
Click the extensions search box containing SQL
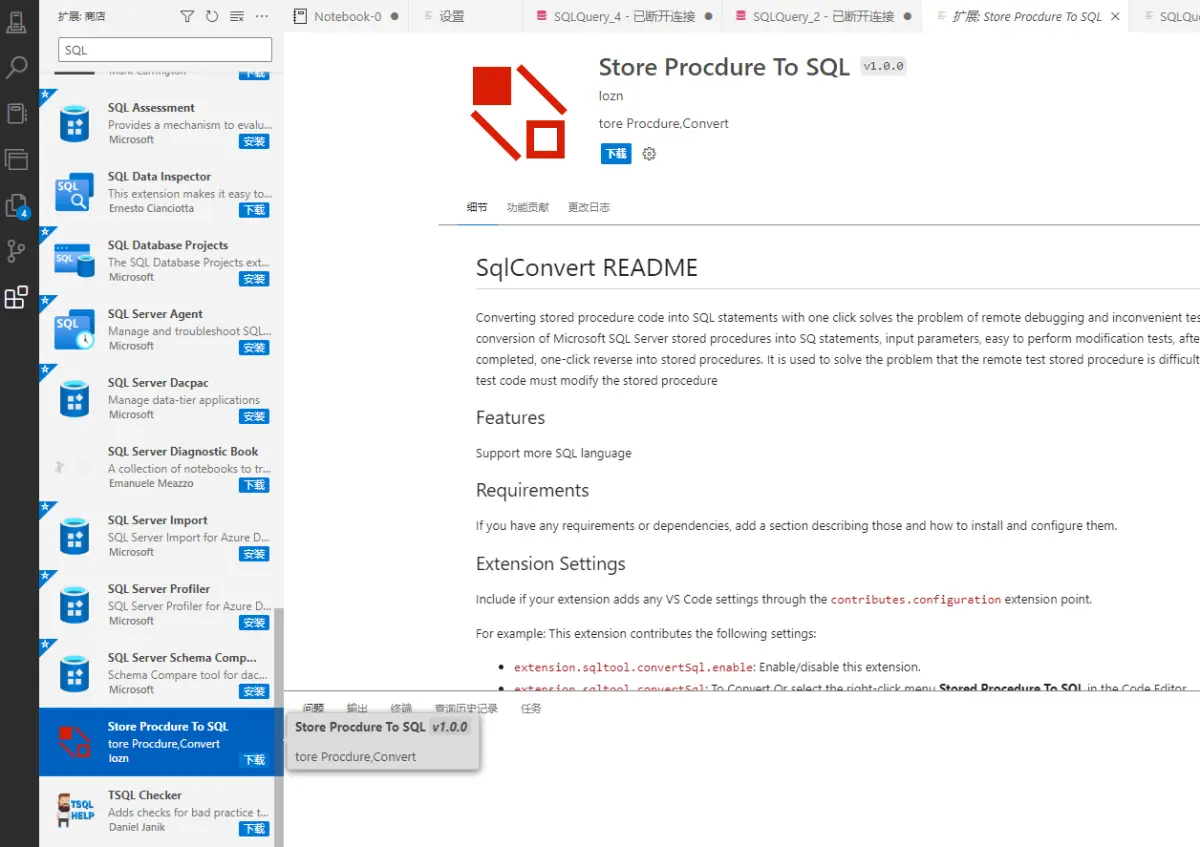click(165, 50)
